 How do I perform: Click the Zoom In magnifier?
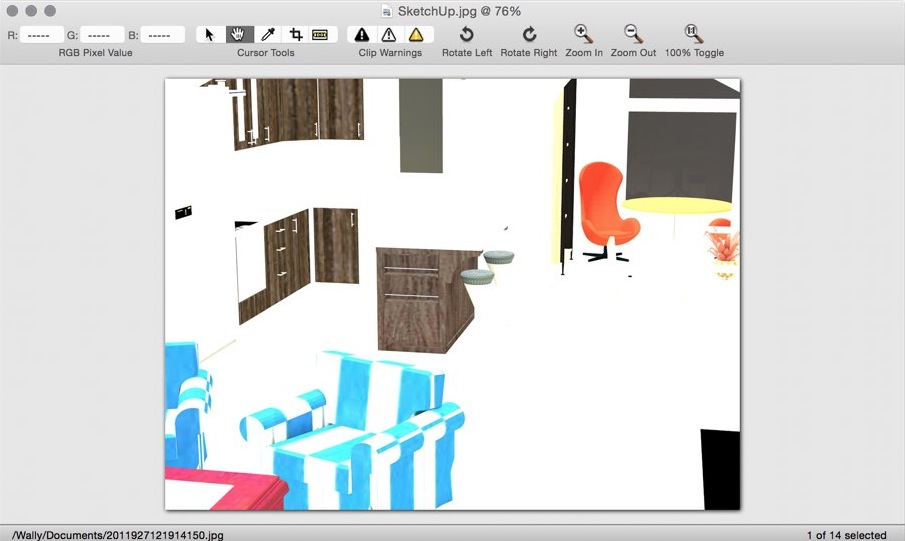[x=584, y=33]
